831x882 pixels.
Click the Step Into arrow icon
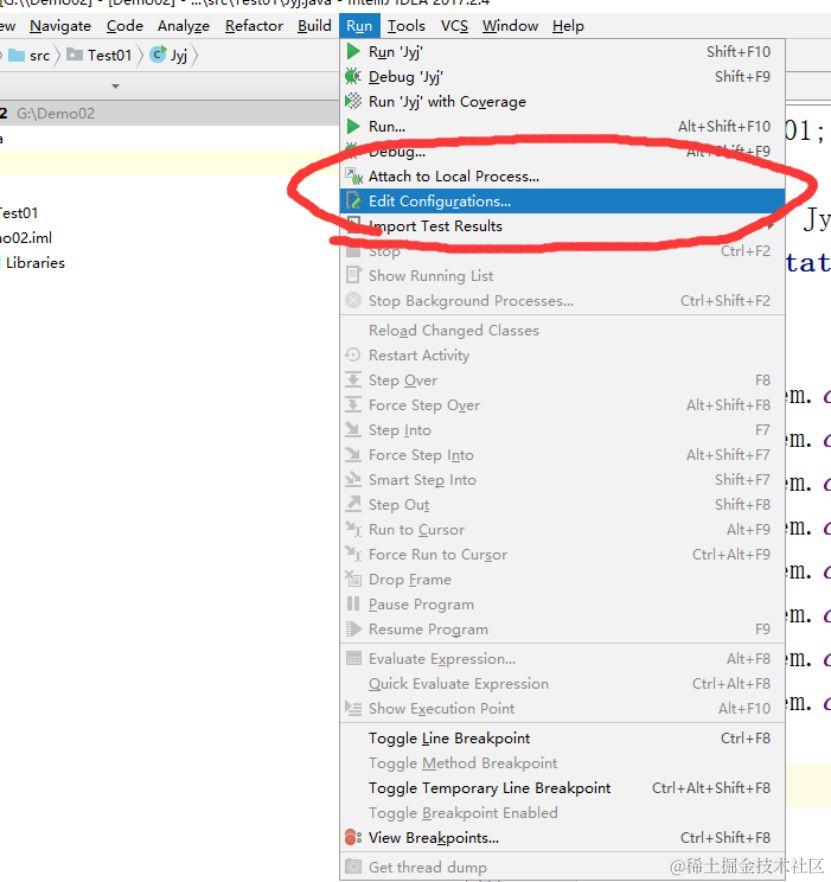[353, 430]
